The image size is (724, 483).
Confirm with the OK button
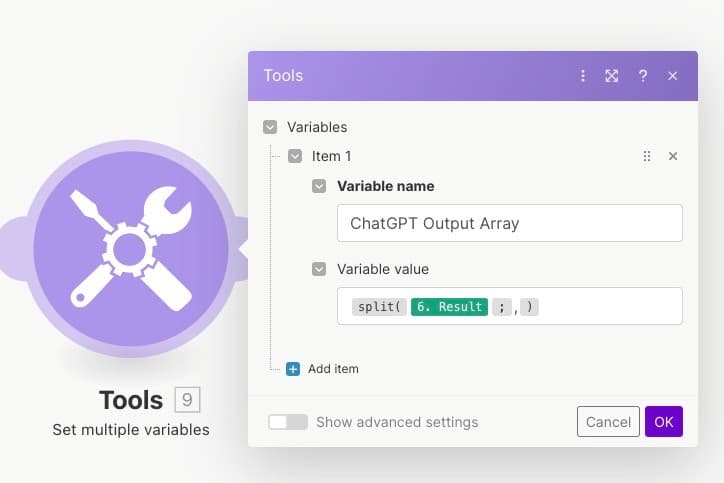pyautogui.click(x=664, y=422)
